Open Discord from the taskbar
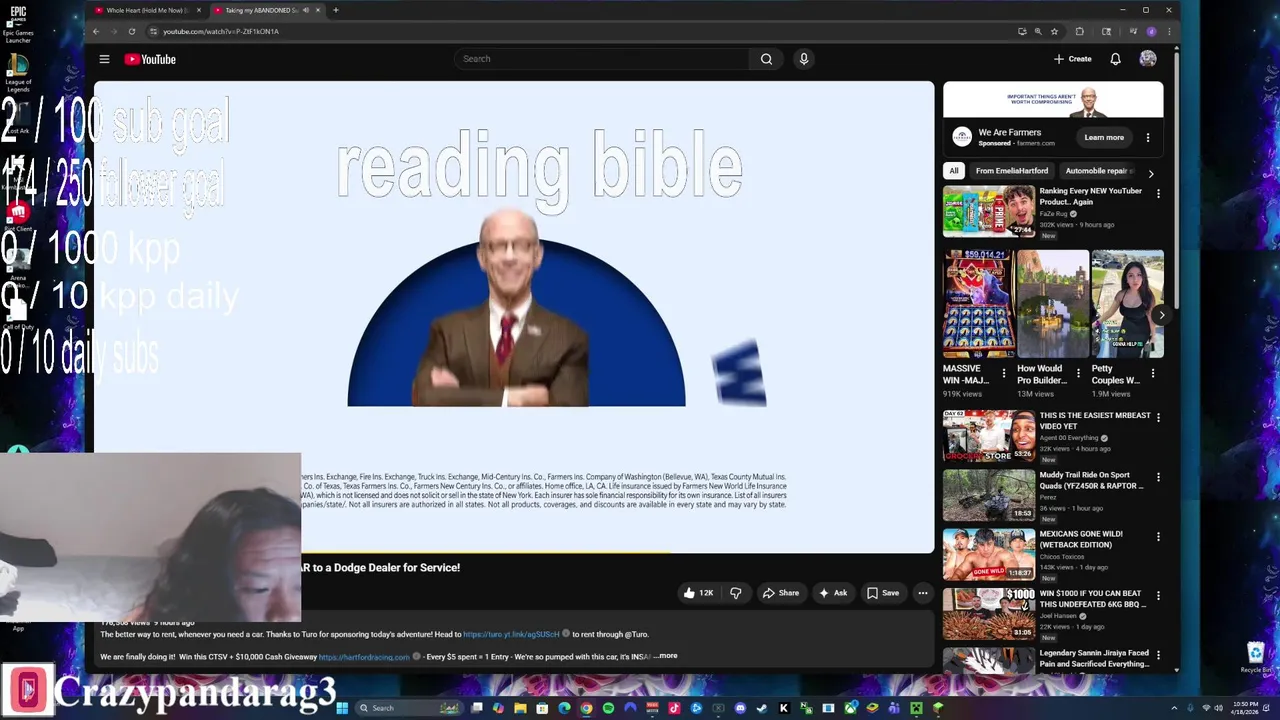 pyautogui.click(x=740, y=708)
